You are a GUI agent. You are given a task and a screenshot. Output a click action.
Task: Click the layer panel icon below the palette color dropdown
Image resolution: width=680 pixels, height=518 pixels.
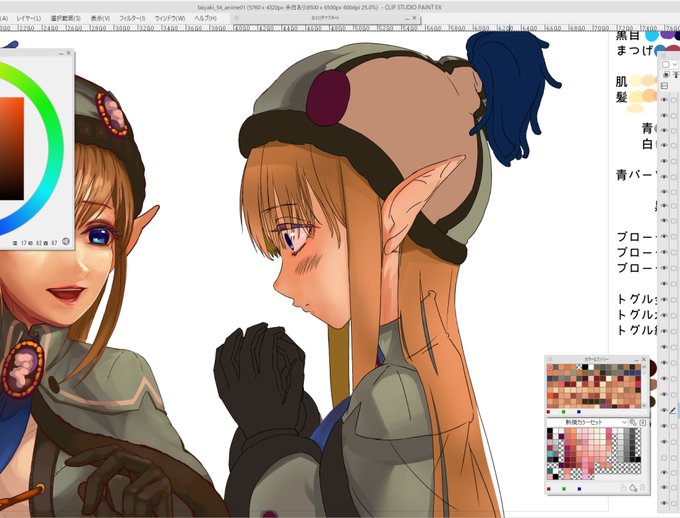coord(667,75)
